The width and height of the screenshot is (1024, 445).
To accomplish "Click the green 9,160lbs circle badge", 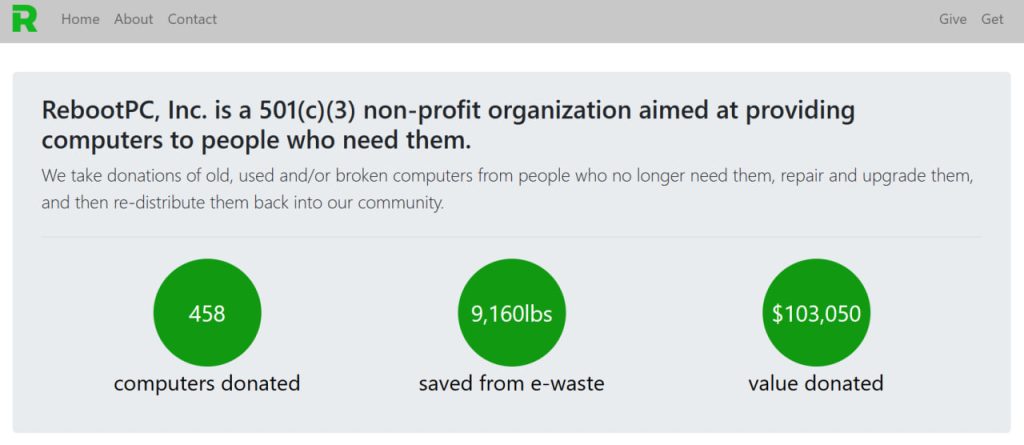I will click(x=512, y=313).
